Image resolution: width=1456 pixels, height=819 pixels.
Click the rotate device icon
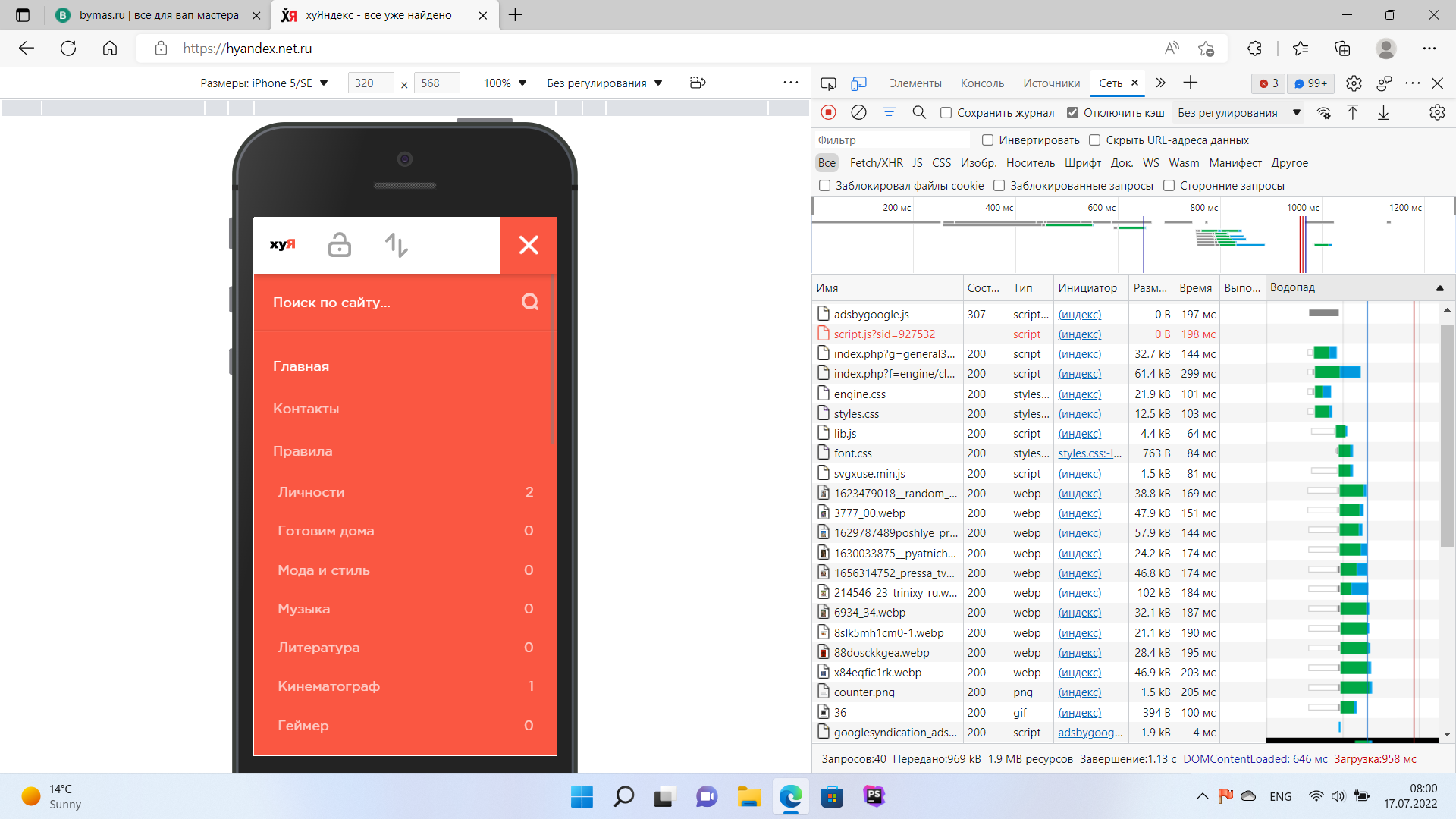[698, 83]
